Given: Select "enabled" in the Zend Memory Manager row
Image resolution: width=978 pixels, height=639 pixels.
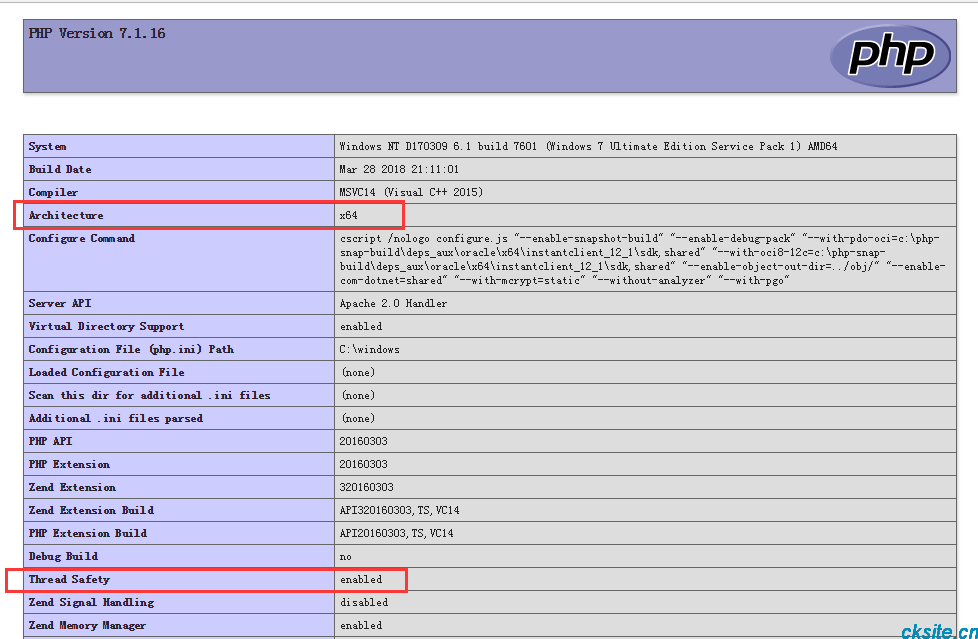Looking at the screenshot, I should (x=361, y=626).
